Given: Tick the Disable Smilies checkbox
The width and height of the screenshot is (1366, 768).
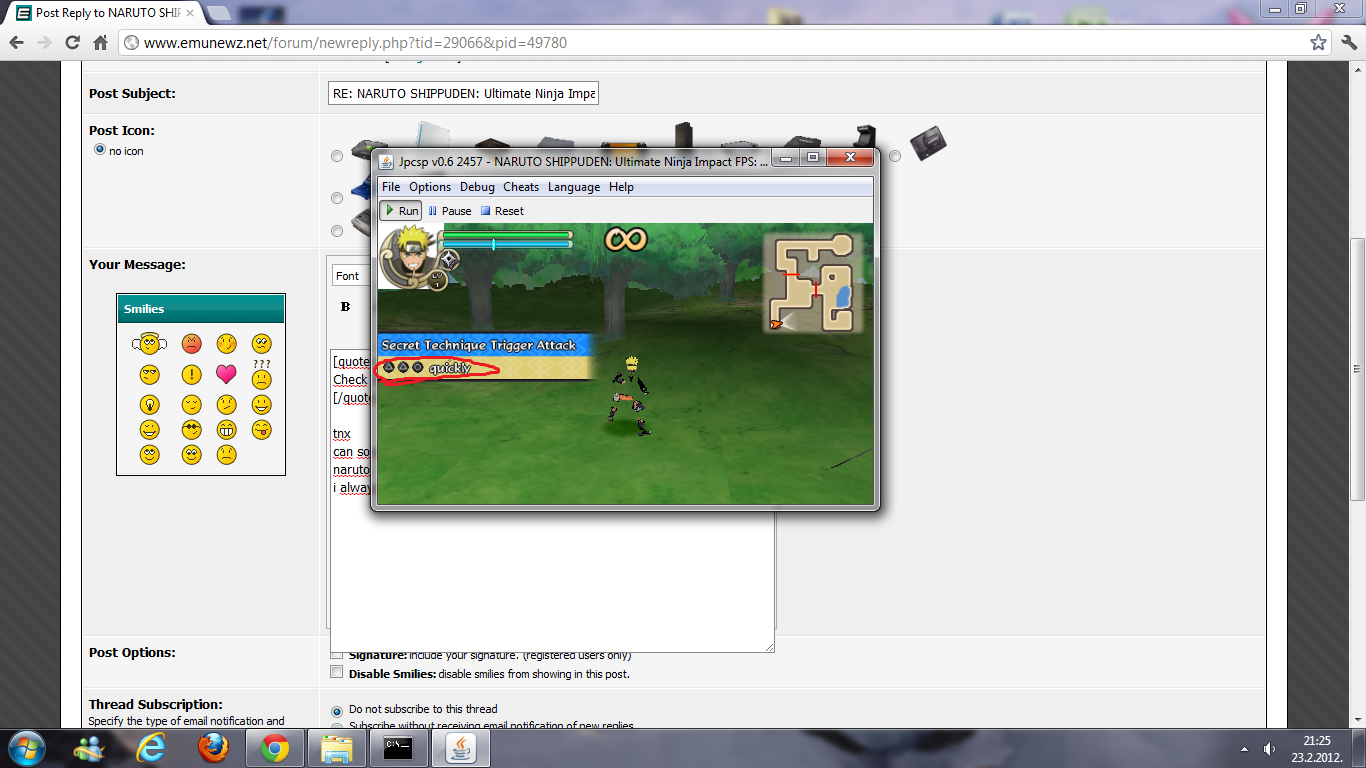Looking at the screenshot, I should pyautogui.click(x=337, y=673).
